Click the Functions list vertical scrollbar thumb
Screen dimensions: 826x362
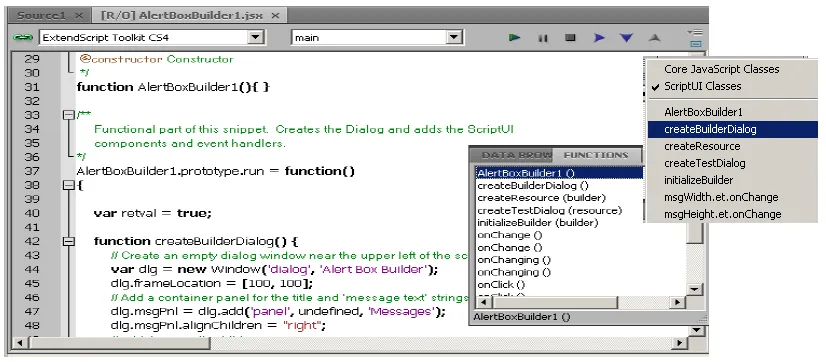(695, 232)
